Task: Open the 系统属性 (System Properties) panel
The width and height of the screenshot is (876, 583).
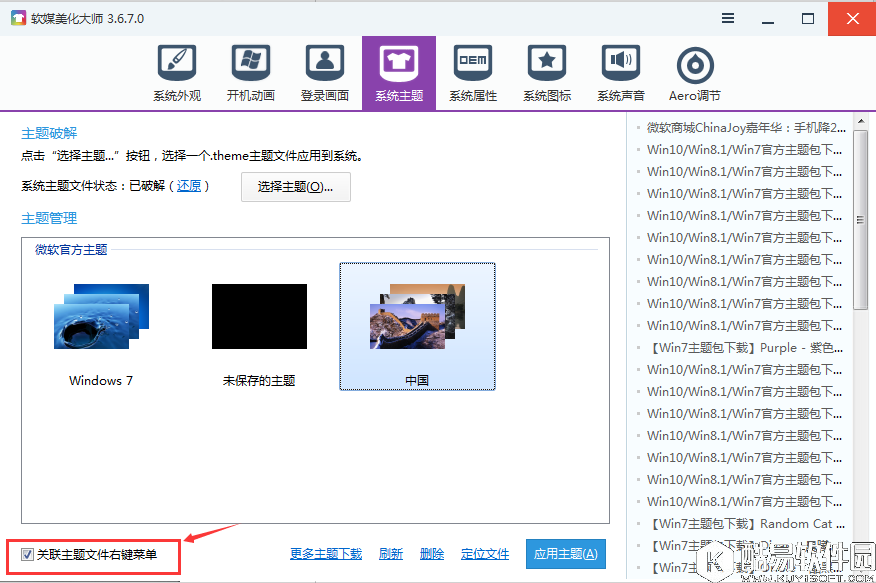Action: (x=472, y=70)
